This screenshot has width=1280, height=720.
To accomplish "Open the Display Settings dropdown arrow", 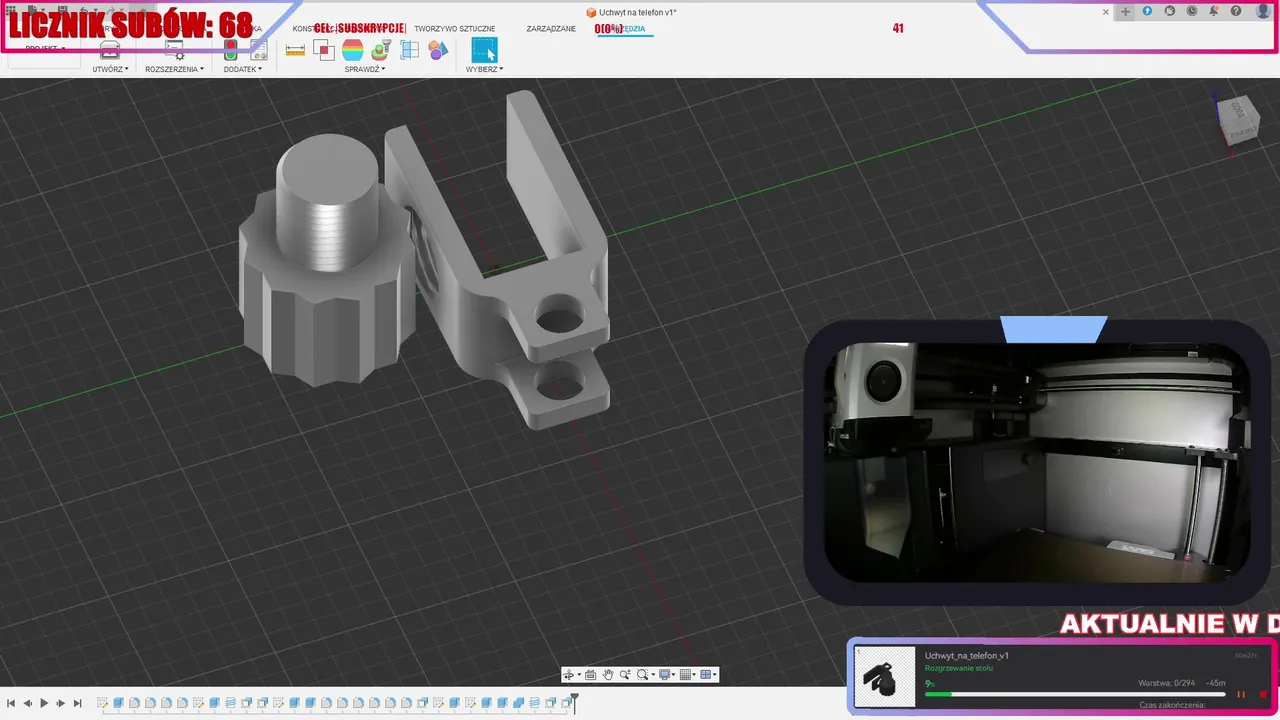I will (x=674, y=676).
